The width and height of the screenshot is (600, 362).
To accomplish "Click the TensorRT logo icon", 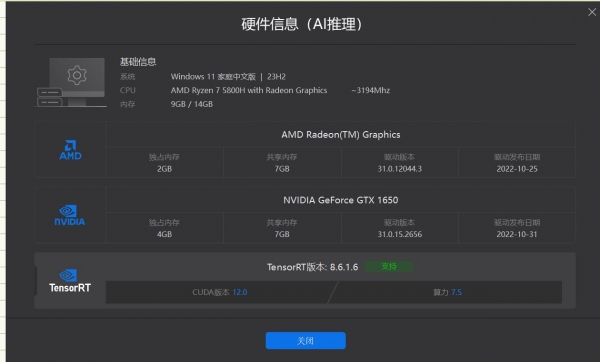I will pyautogui.click(x=70, y=281).
